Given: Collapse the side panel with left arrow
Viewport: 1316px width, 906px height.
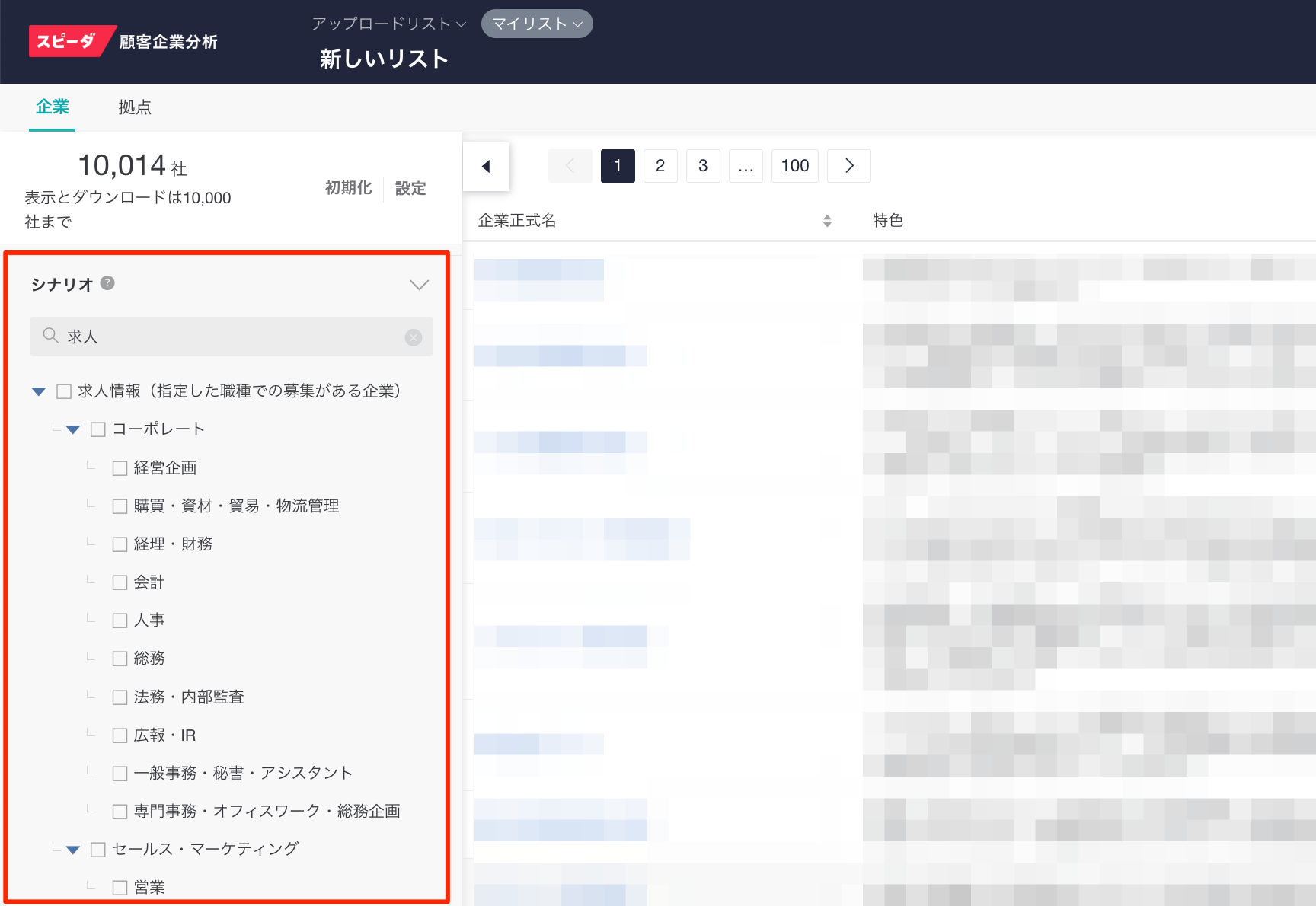Looking at the screenshot, I should coord(486,166).
